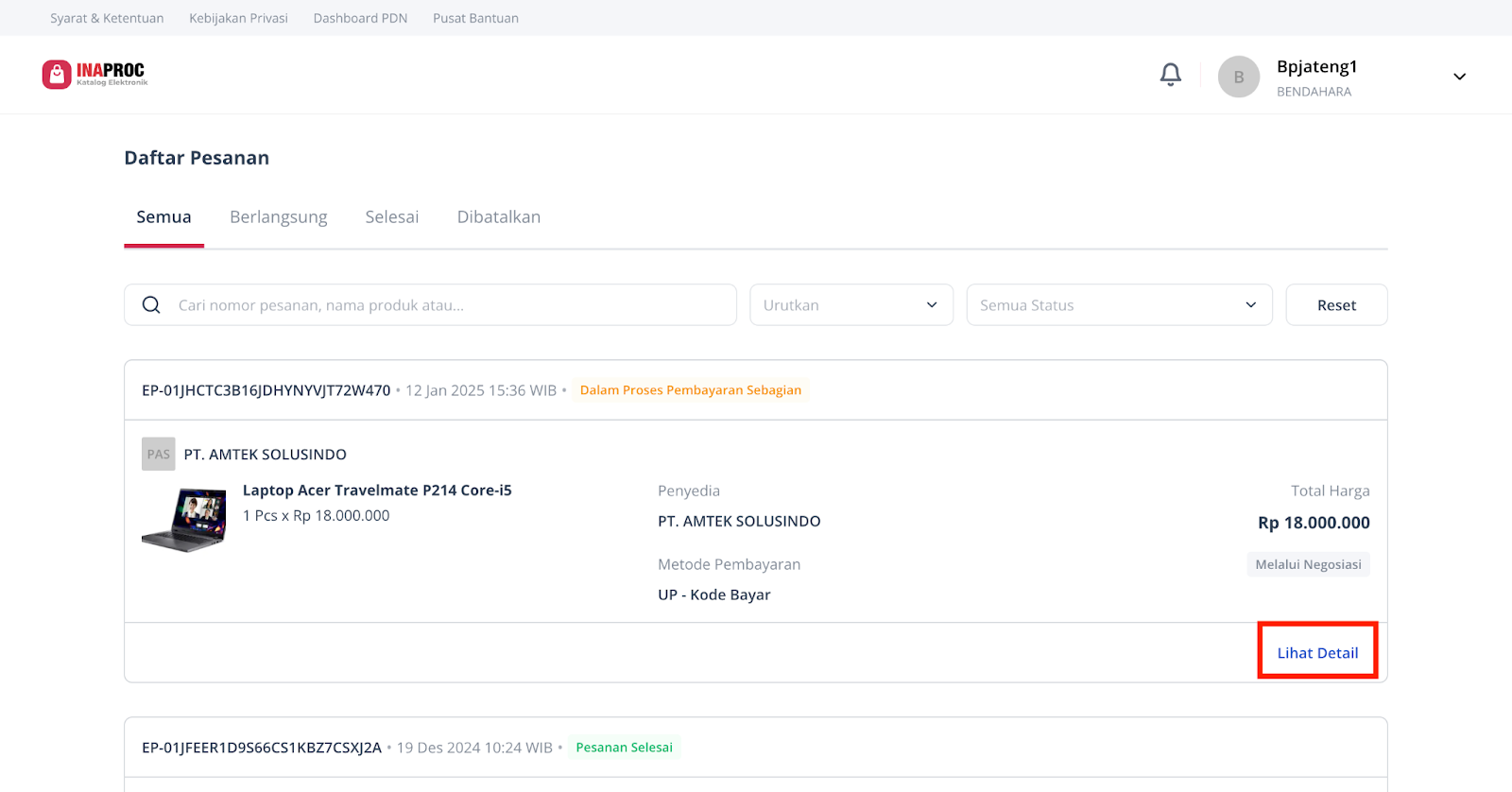The height and width of the screenshot is (792, 1512).
Task: Click order number EP-01JHCTC3B16JDHYNYVJT72W470
Action: pyautogui.click(x=266, y=390)
